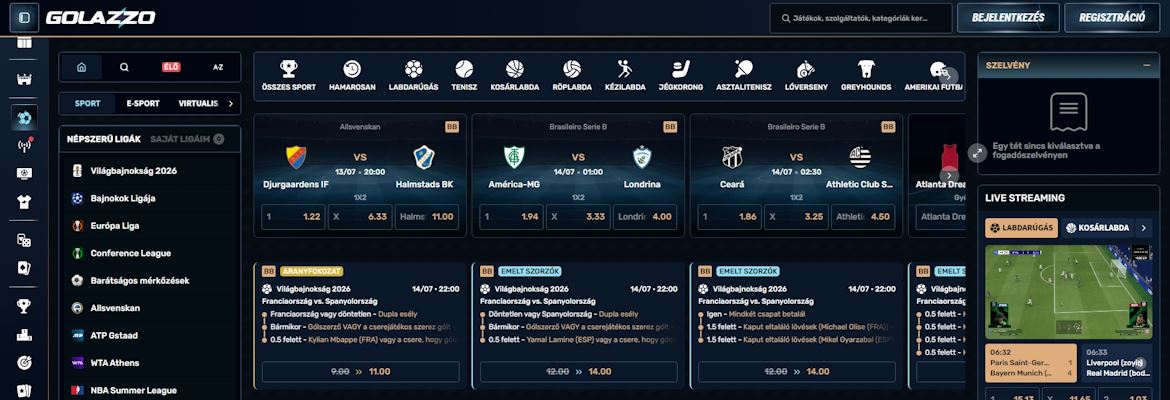Image resolution: width=1170 pixels, height=400 pixels.
Task: Pick the draw at 3.25 in Ceará match
Action: 796,216
